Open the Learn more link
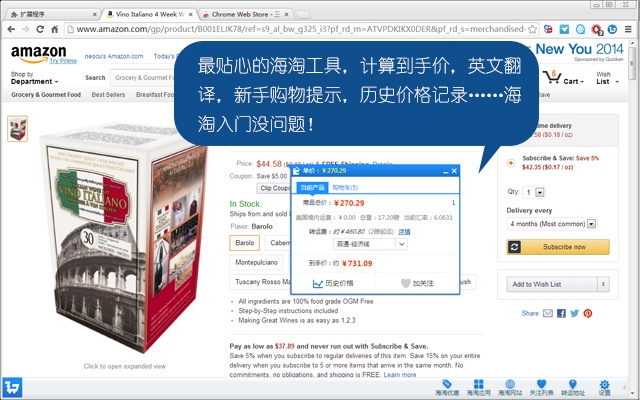 click(400, 374)
